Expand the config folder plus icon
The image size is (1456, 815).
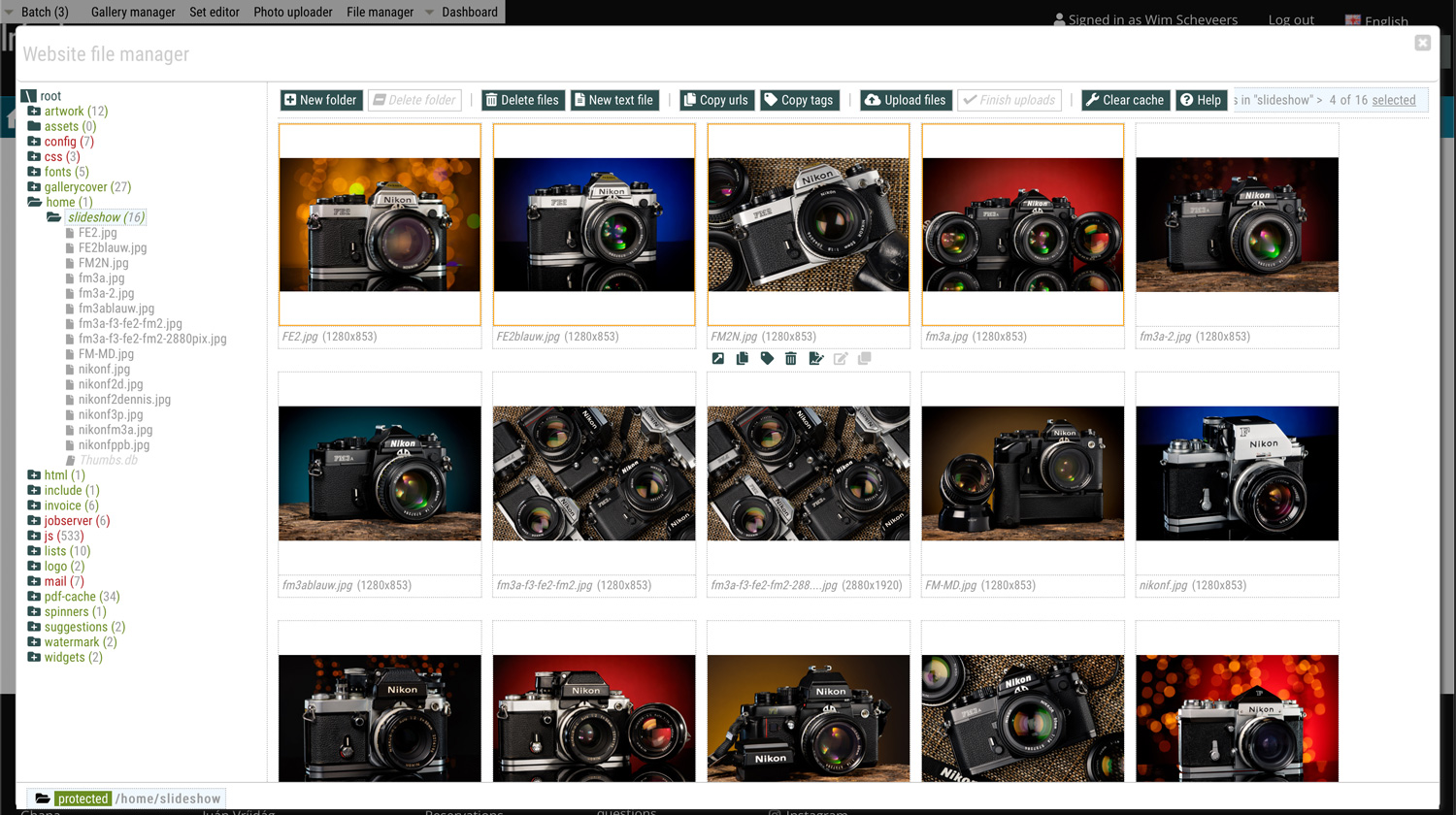click(34, 142)
